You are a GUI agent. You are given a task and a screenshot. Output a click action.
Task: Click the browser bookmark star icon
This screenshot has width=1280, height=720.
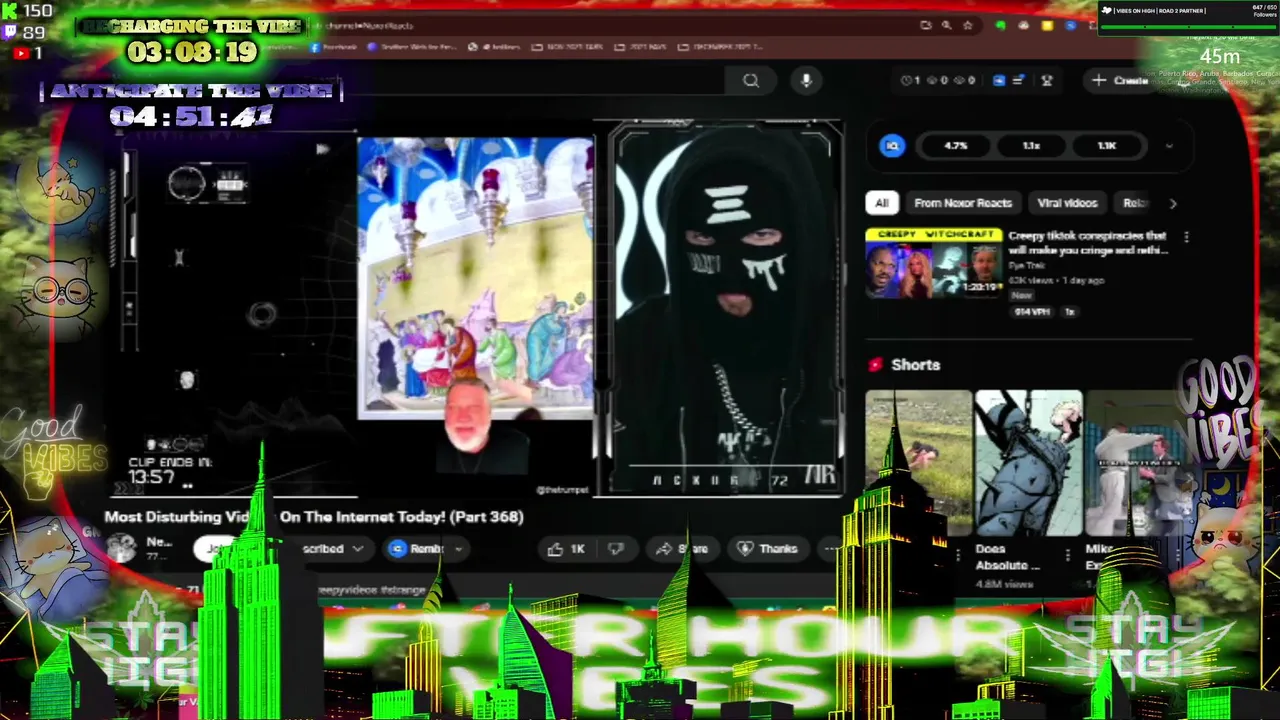(x=967, y=25)
